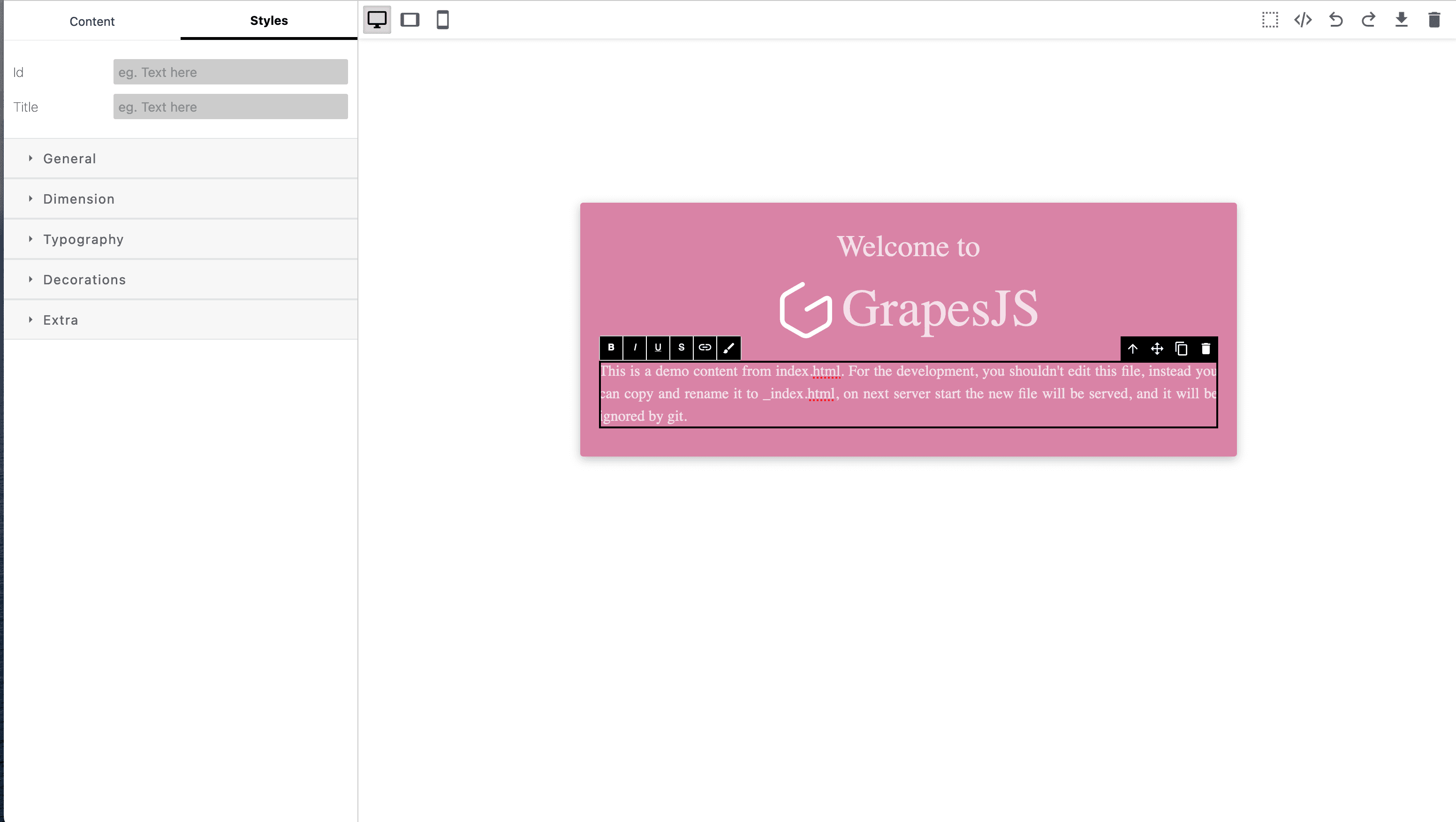Click the undo action button

point(1336,19)
